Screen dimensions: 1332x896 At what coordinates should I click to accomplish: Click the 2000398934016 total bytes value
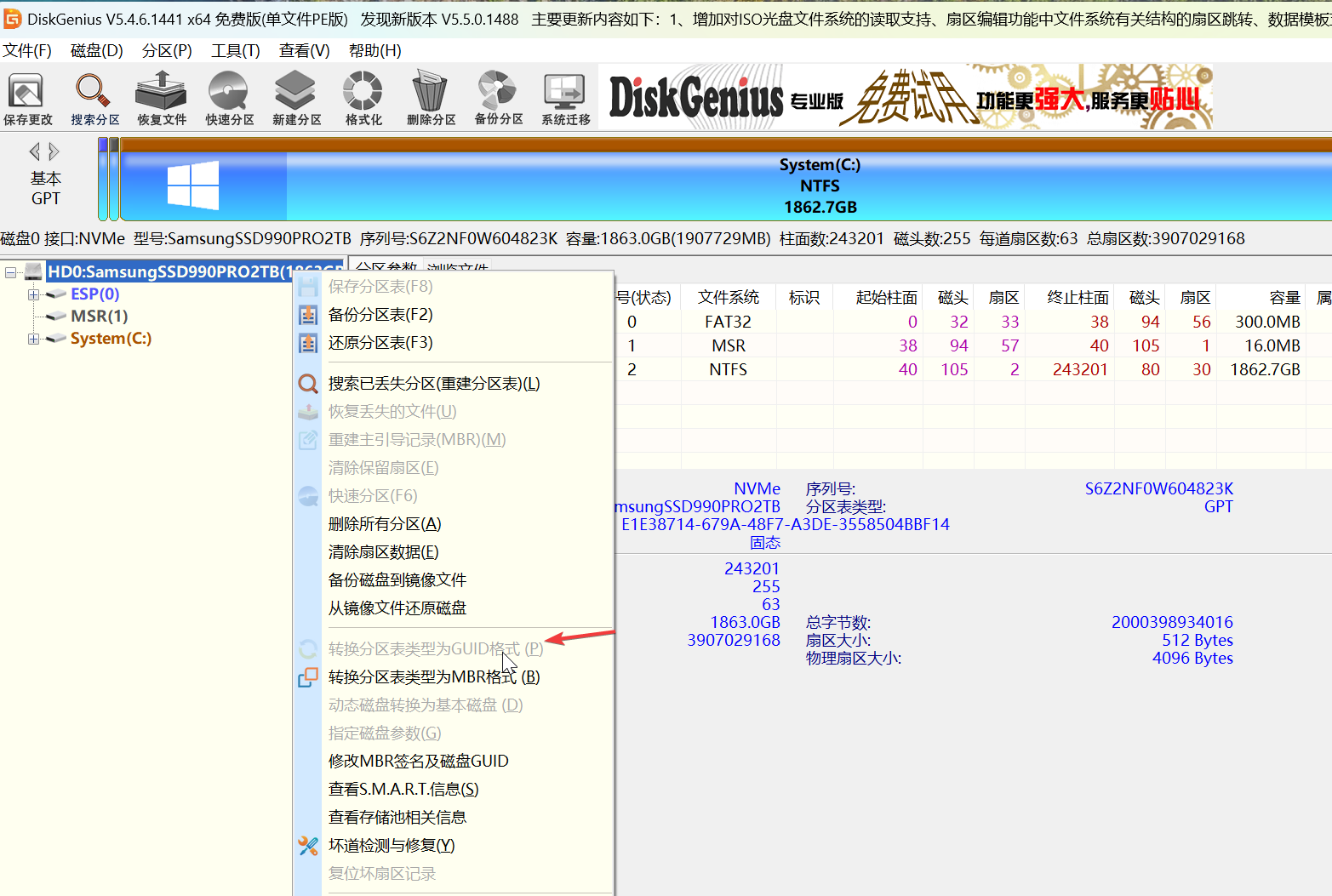point(1172,623)
